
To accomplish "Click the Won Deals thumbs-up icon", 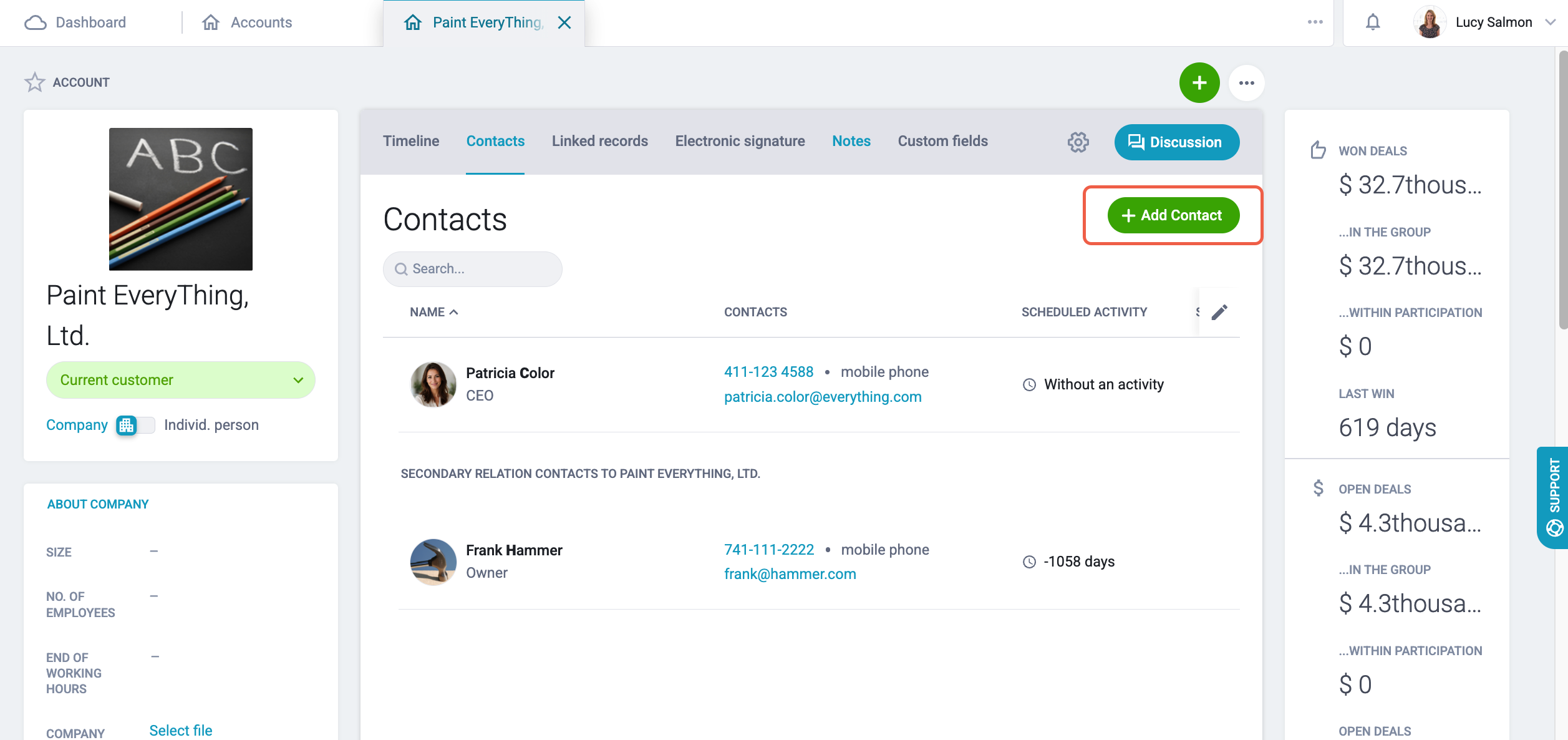I will [1318, 150].
